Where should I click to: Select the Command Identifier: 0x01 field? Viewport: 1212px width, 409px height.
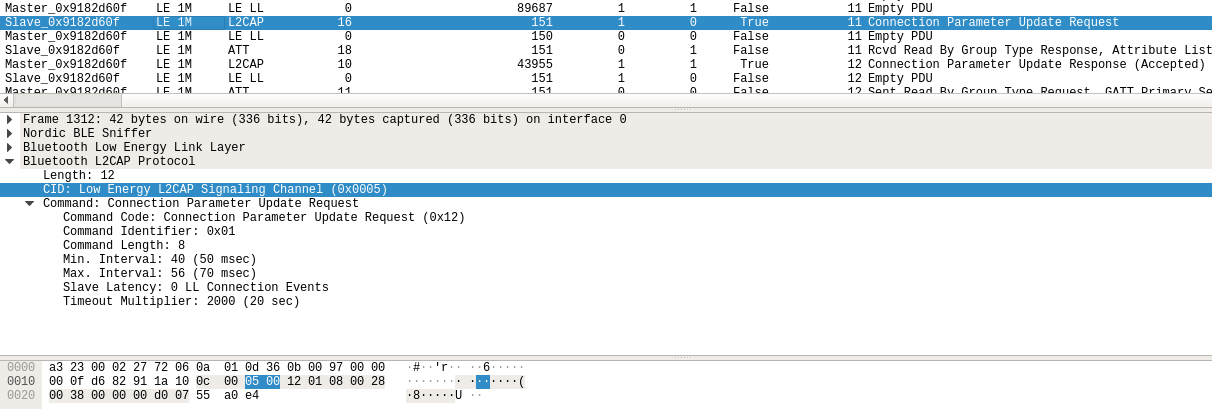click(x=149, y=232)
